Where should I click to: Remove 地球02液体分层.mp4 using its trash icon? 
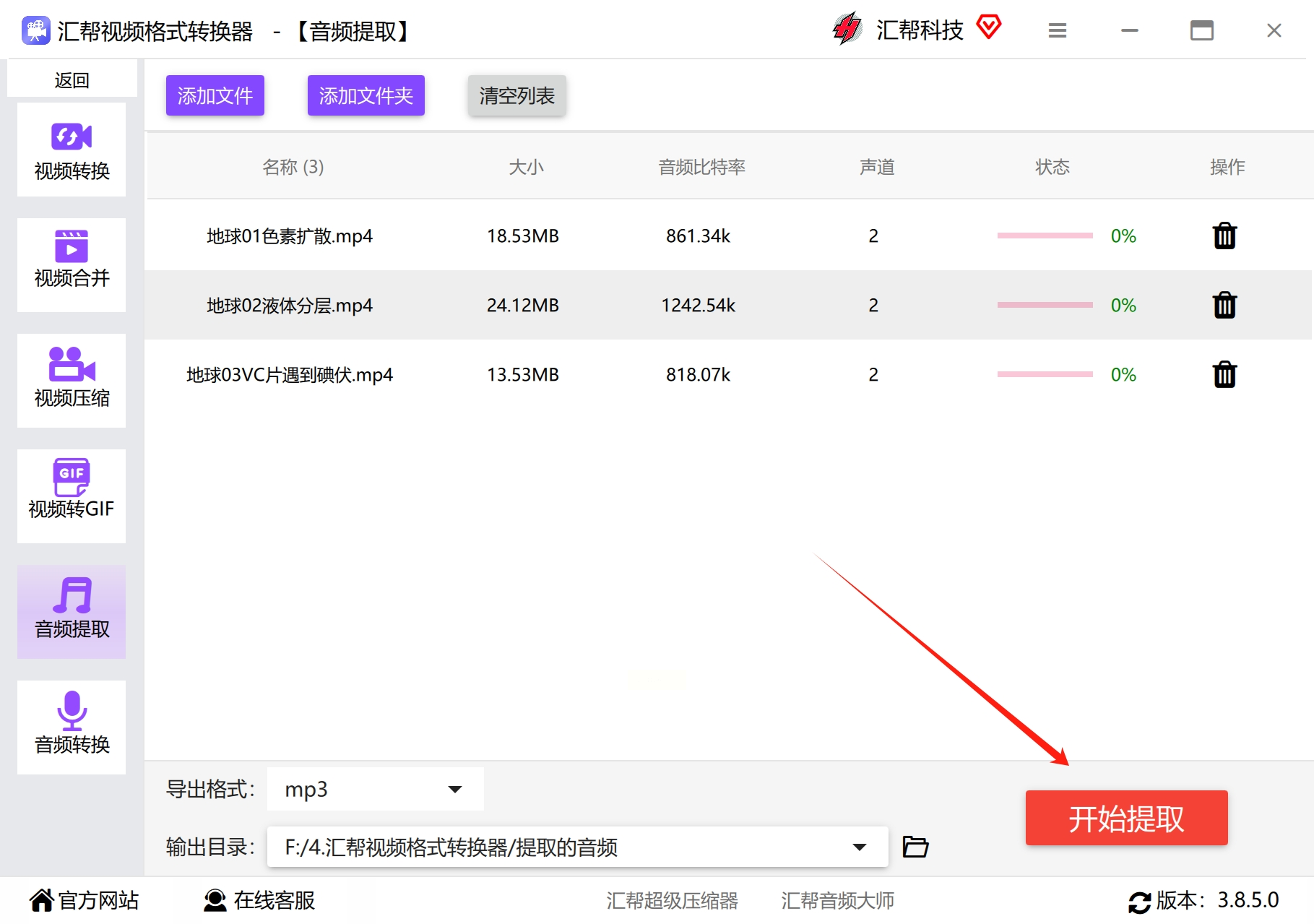point(1224,305)
